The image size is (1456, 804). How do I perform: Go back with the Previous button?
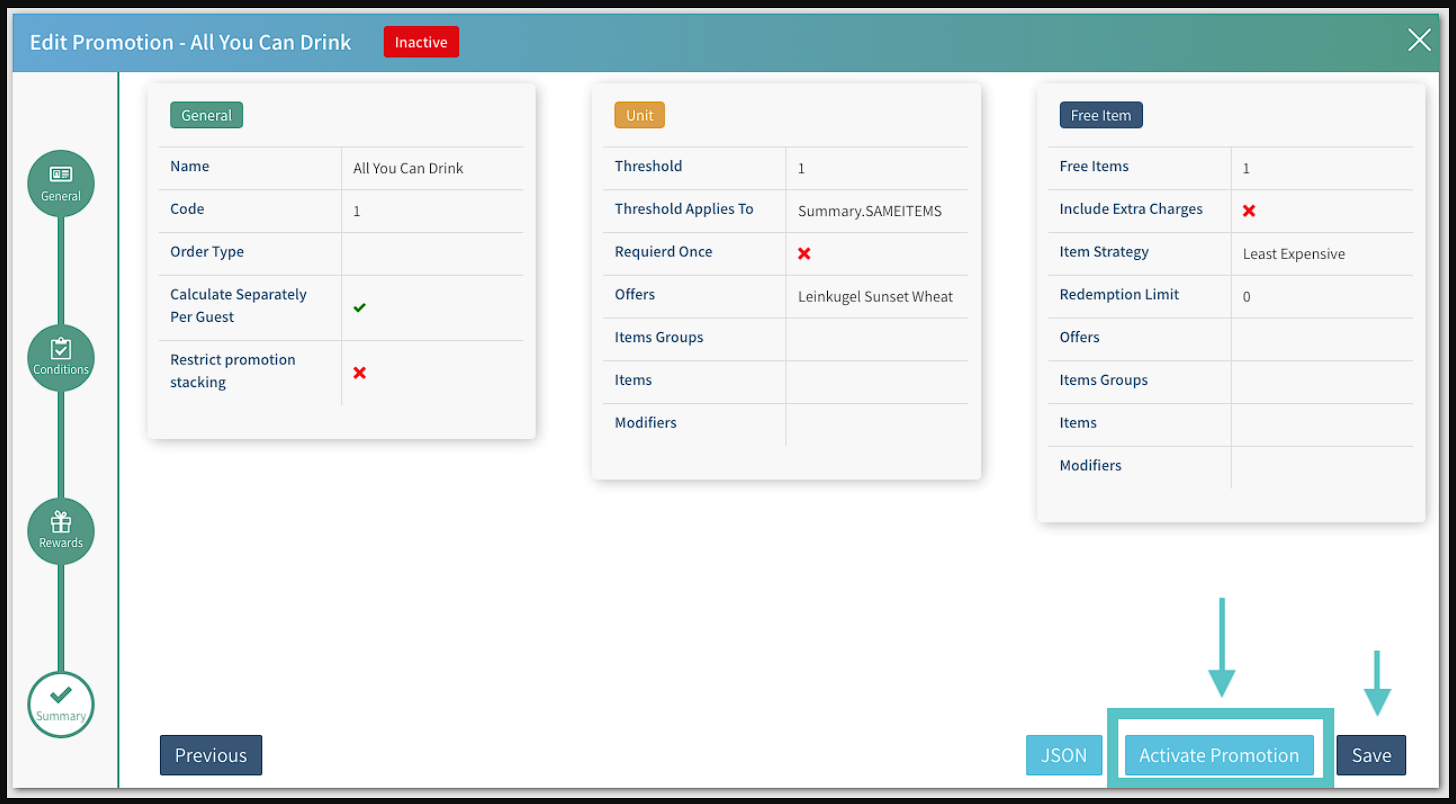click(211, 755)
